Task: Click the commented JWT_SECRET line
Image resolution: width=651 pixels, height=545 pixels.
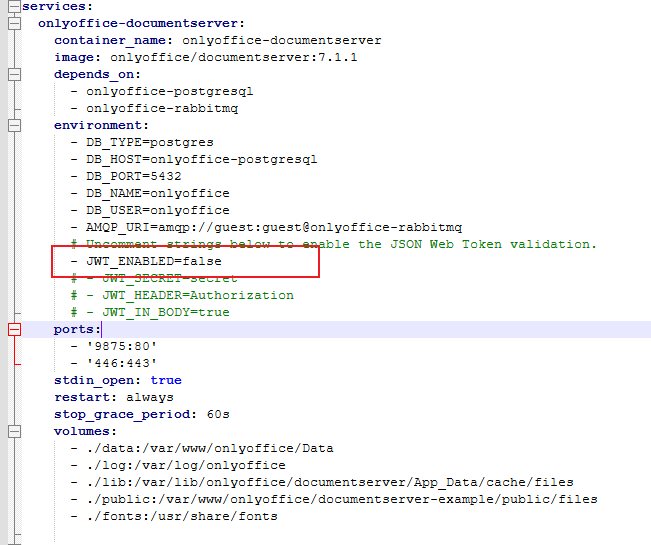Action: point(154,279)
